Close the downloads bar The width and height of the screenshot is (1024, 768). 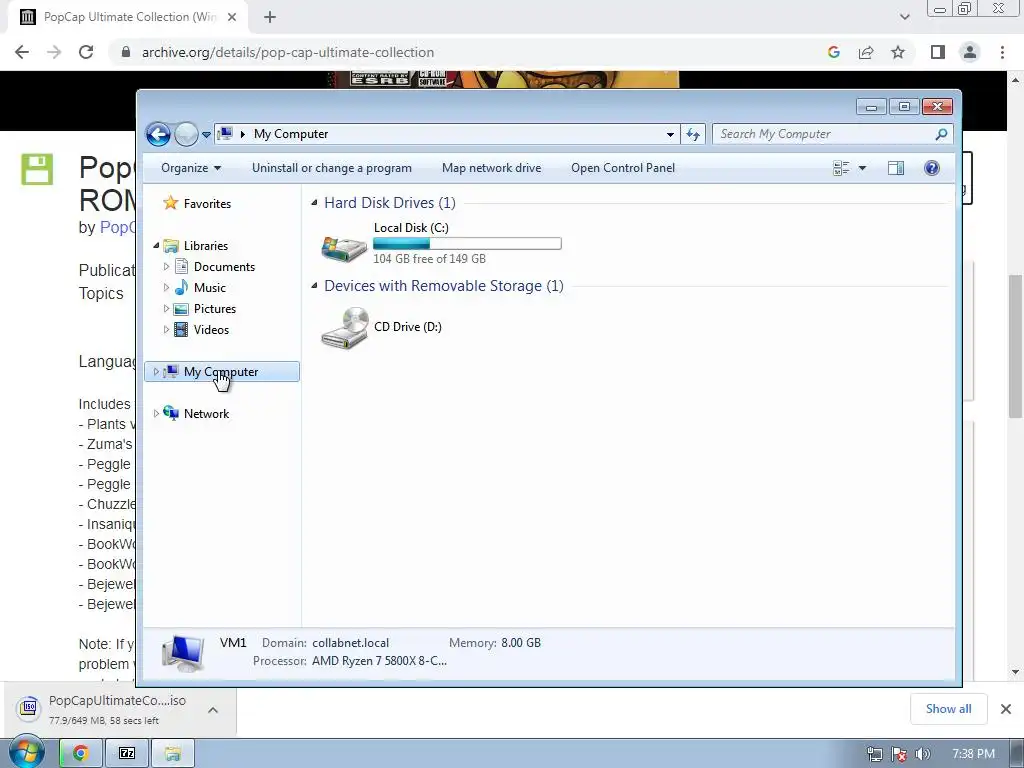(1006, 709)
